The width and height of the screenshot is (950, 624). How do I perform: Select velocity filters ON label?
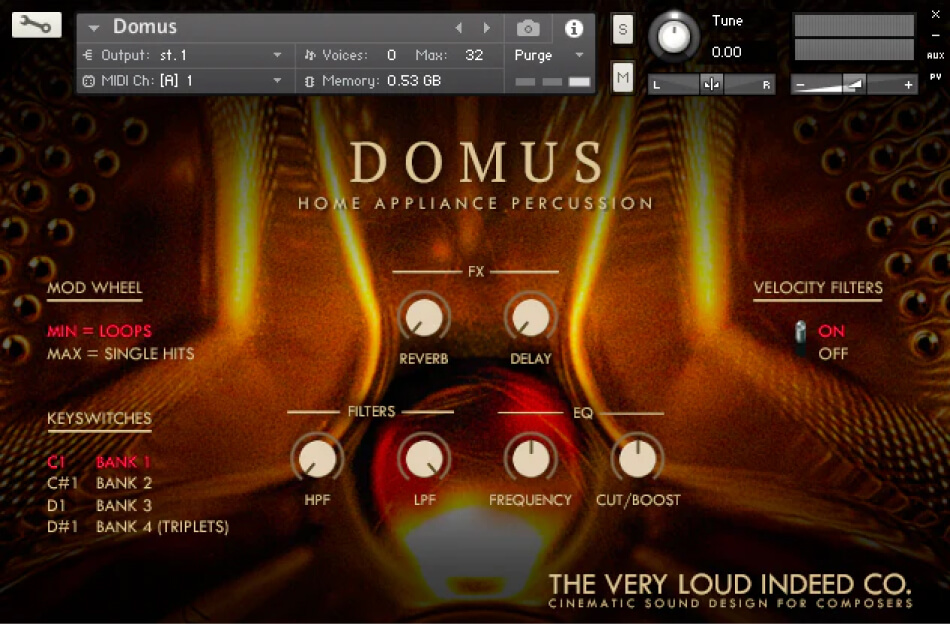point(831,331)
